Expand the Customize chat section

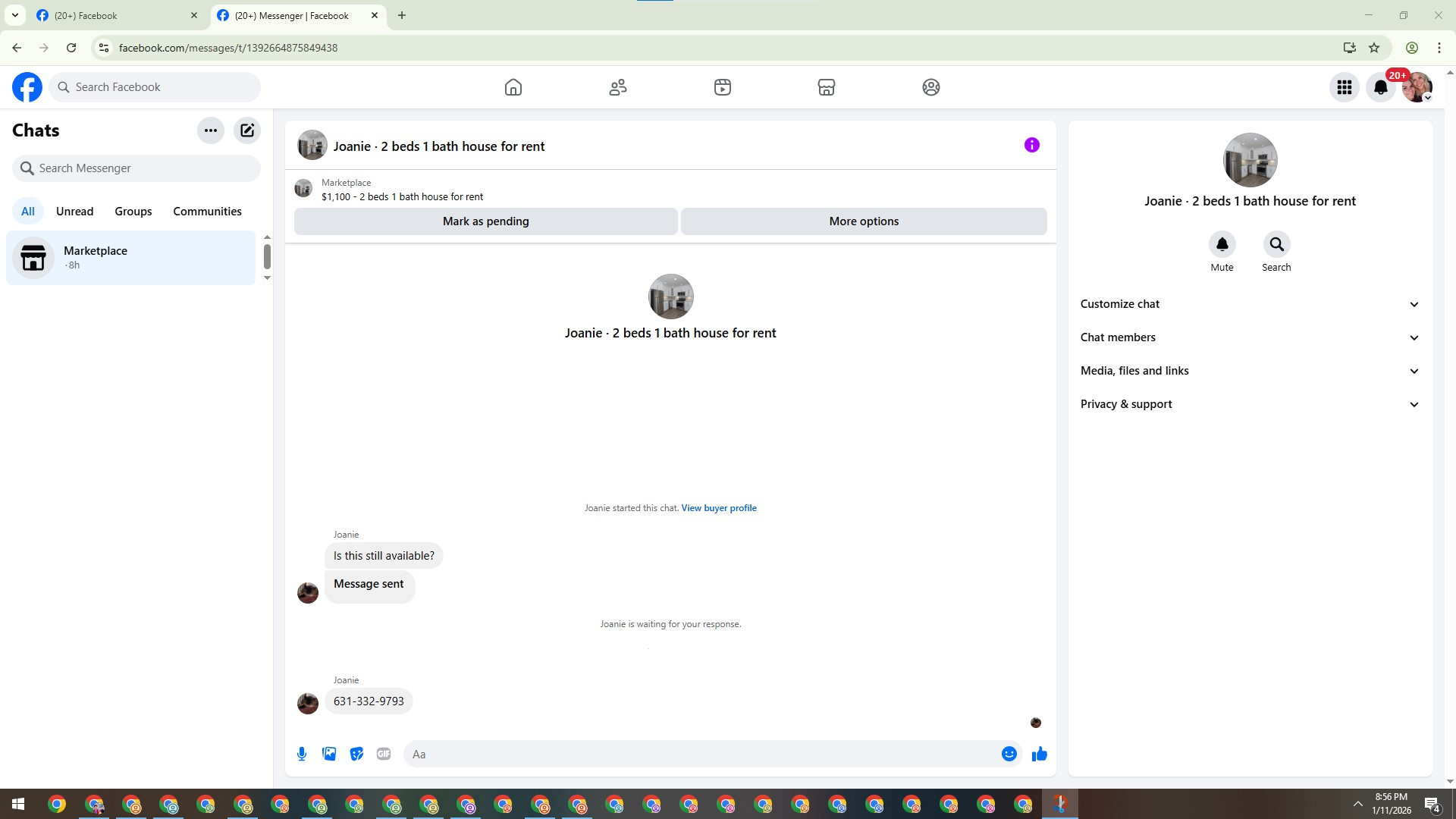1250,304
